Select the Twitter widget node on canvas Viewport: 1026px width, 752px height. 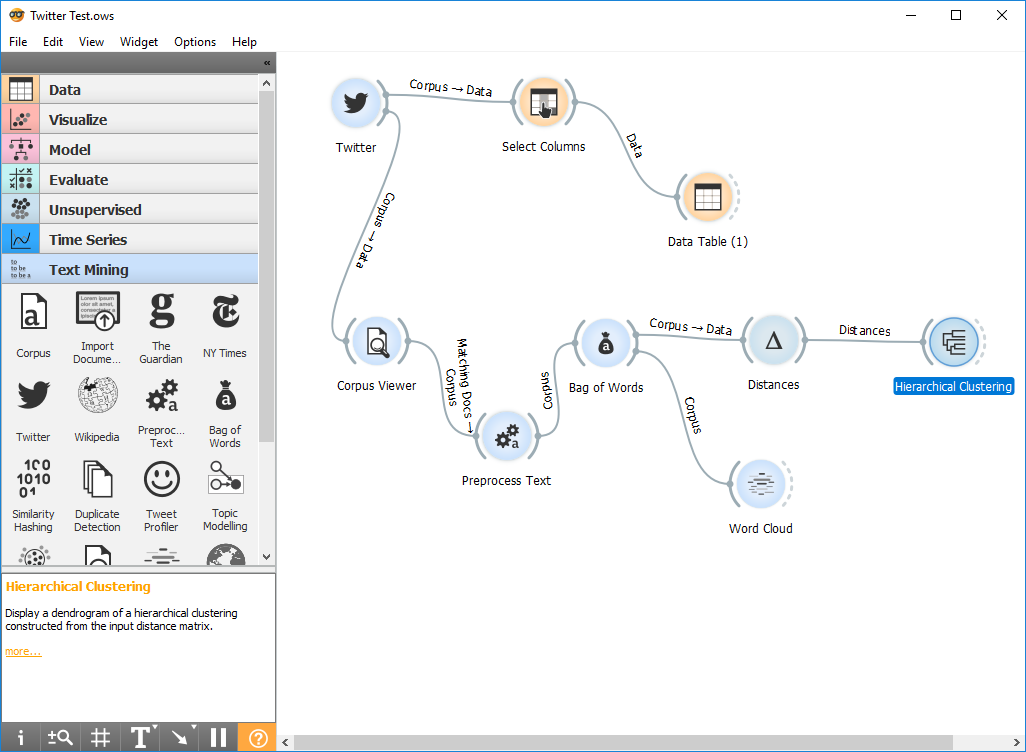pyautogui.click(x=356, y=103)
